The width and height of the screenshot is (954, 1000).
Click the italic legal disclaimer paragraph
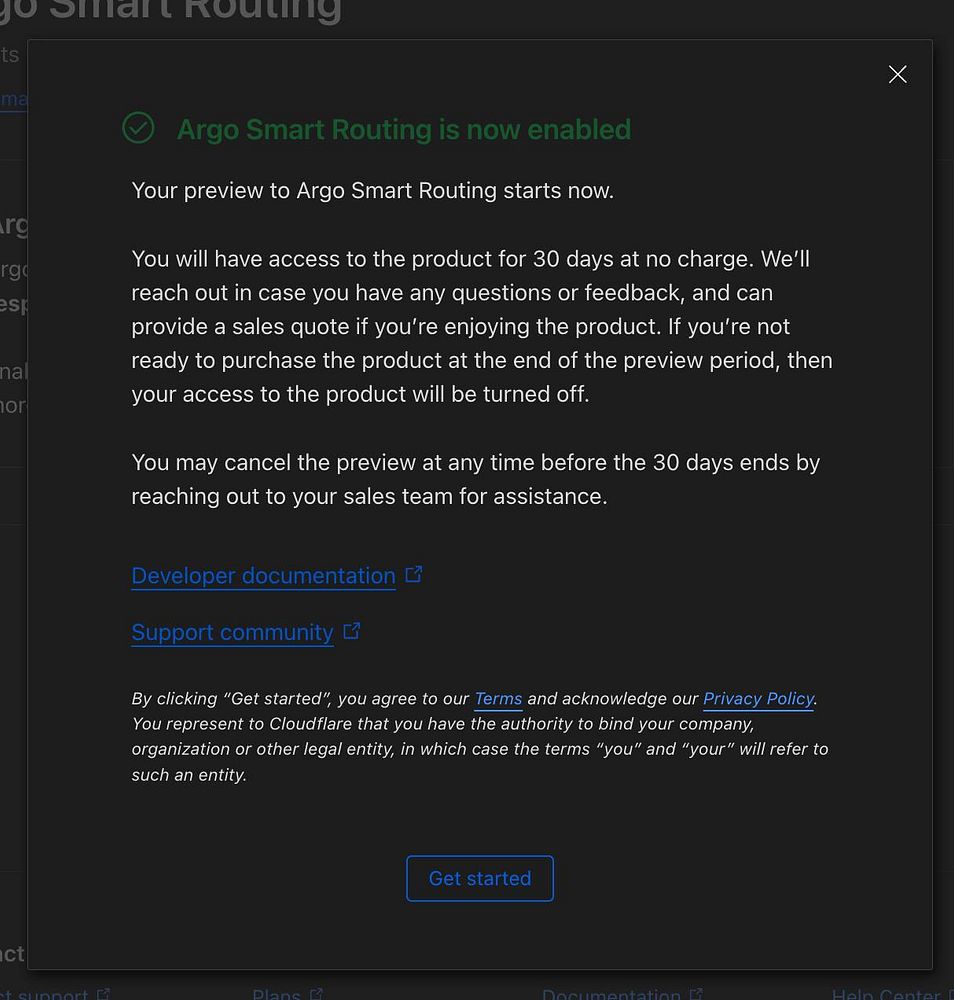pyautogui.click(x=480, y=737)
